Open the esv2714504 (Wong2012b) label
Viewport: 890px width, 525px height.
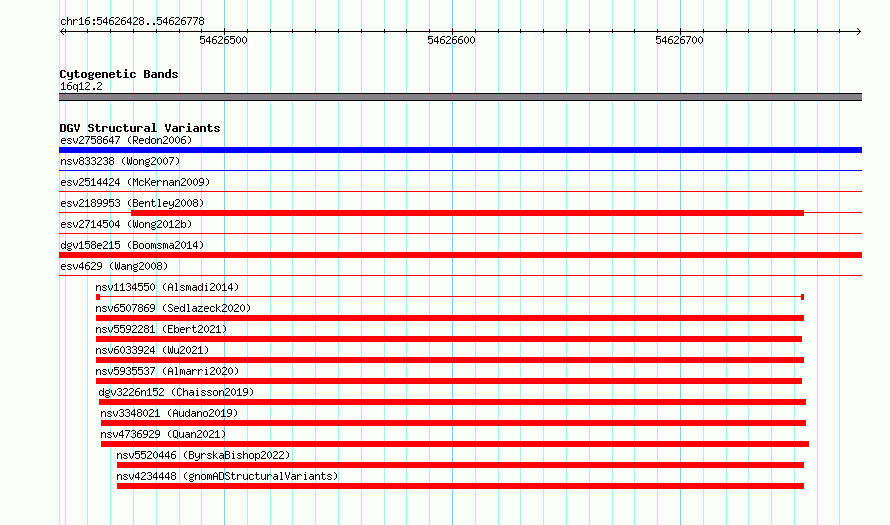(x=126, y=224)
